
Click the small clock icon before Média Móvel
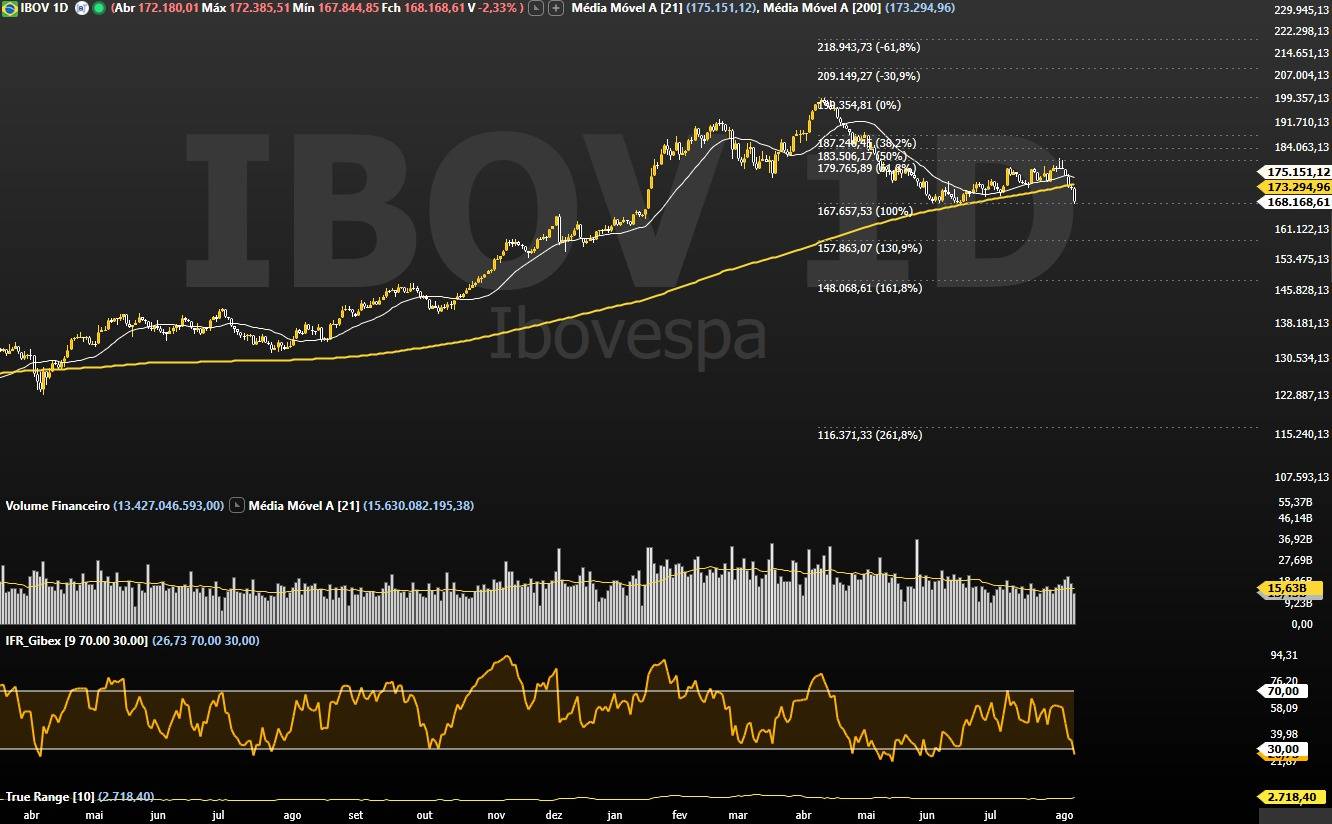[x=536, y=8]
